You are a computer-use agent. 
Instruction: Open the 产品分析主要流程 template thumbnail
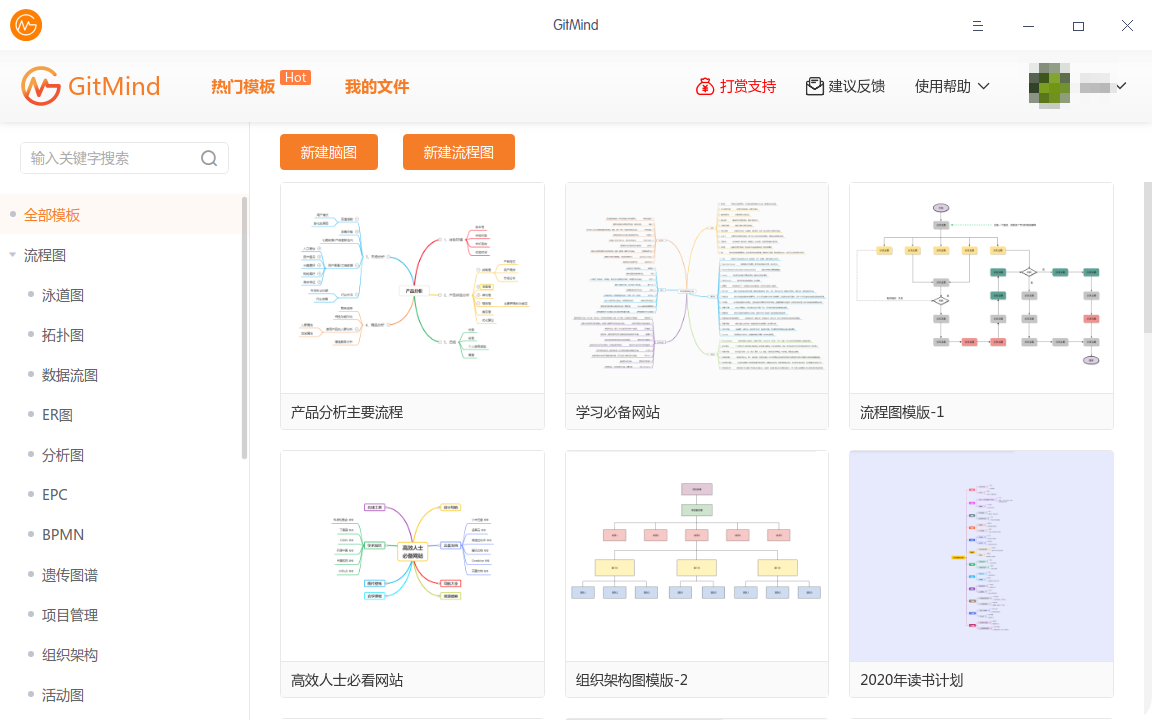(x=412, y=289)
